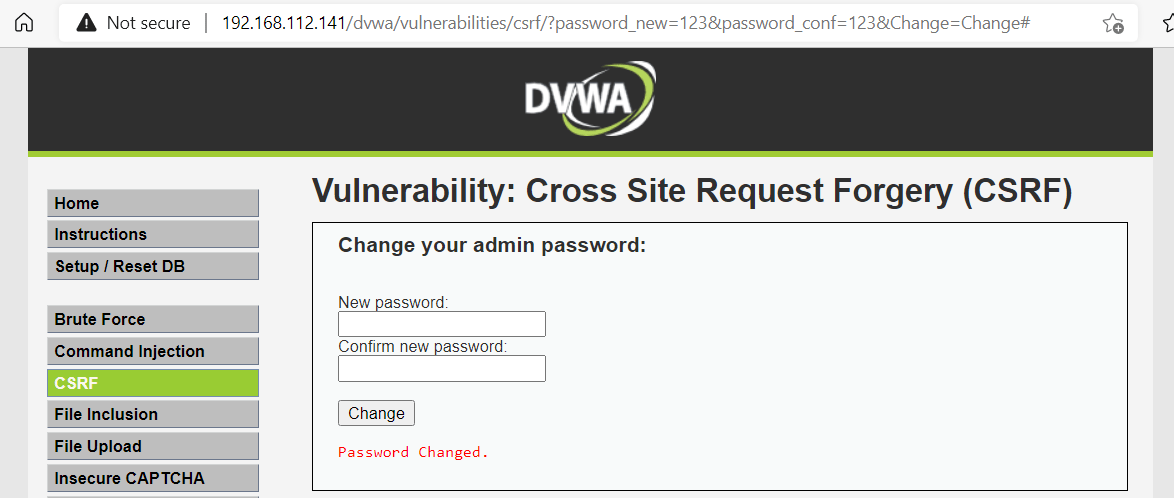The width and height of the screenshot is (1174, 498).
Task: Click the DVWA logo in header
Action: pyautogui.click(x=590, y=98)
